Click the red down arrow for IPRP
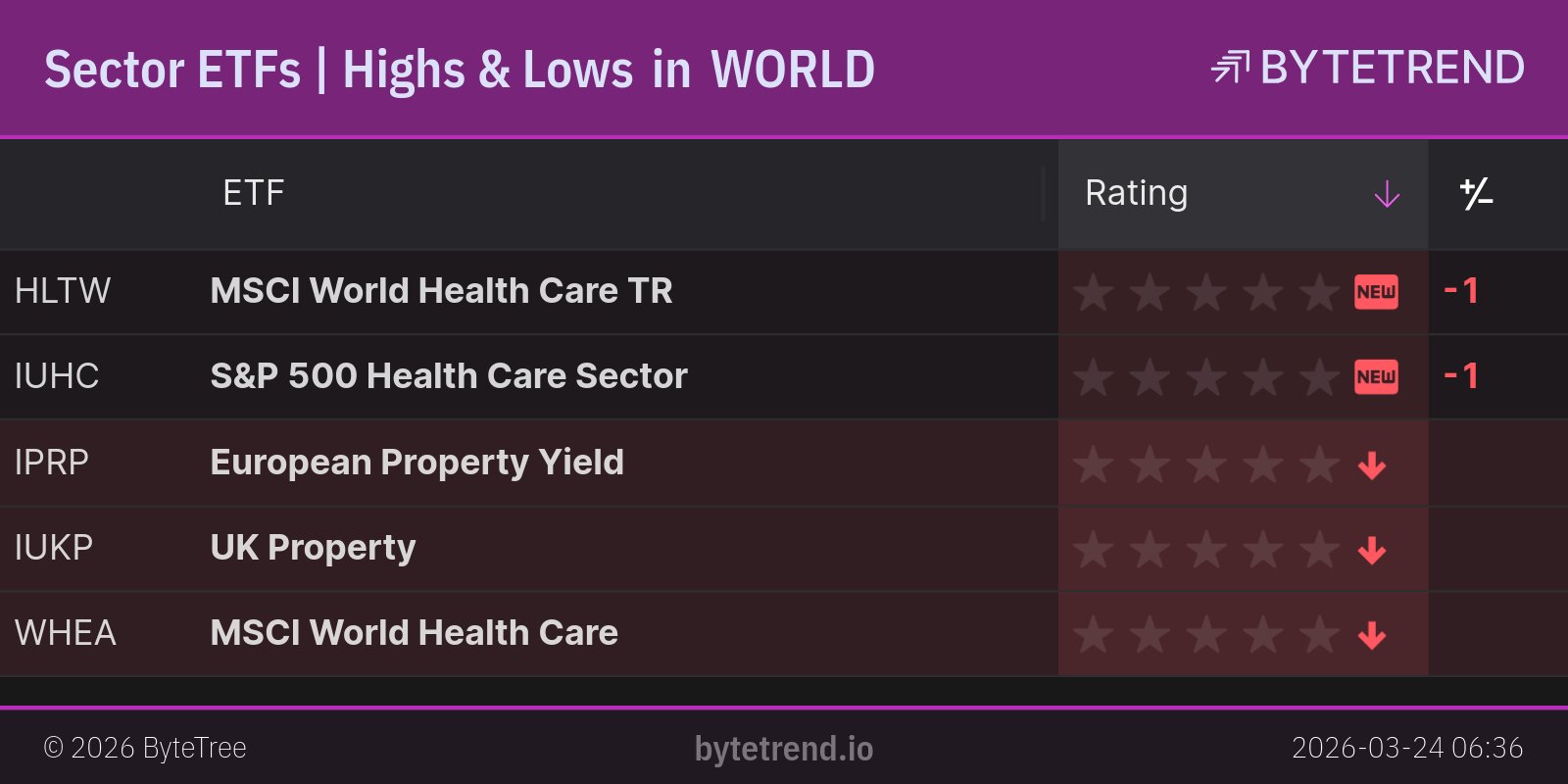 pos(1372,465)
